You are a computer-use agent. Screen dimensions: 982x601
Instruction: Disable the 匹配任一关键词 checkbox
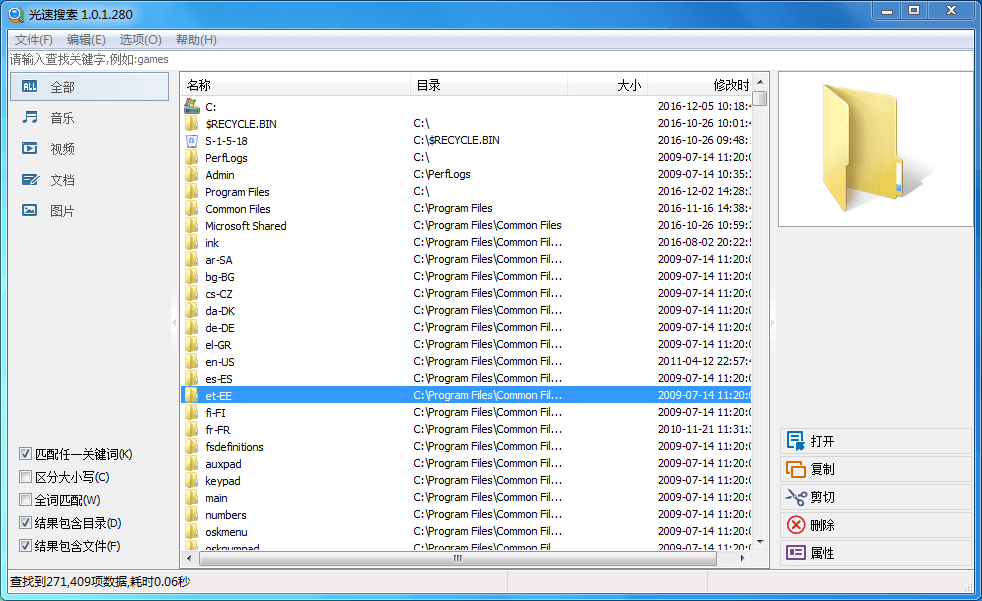pyautogui.click(x=26, y=454)
